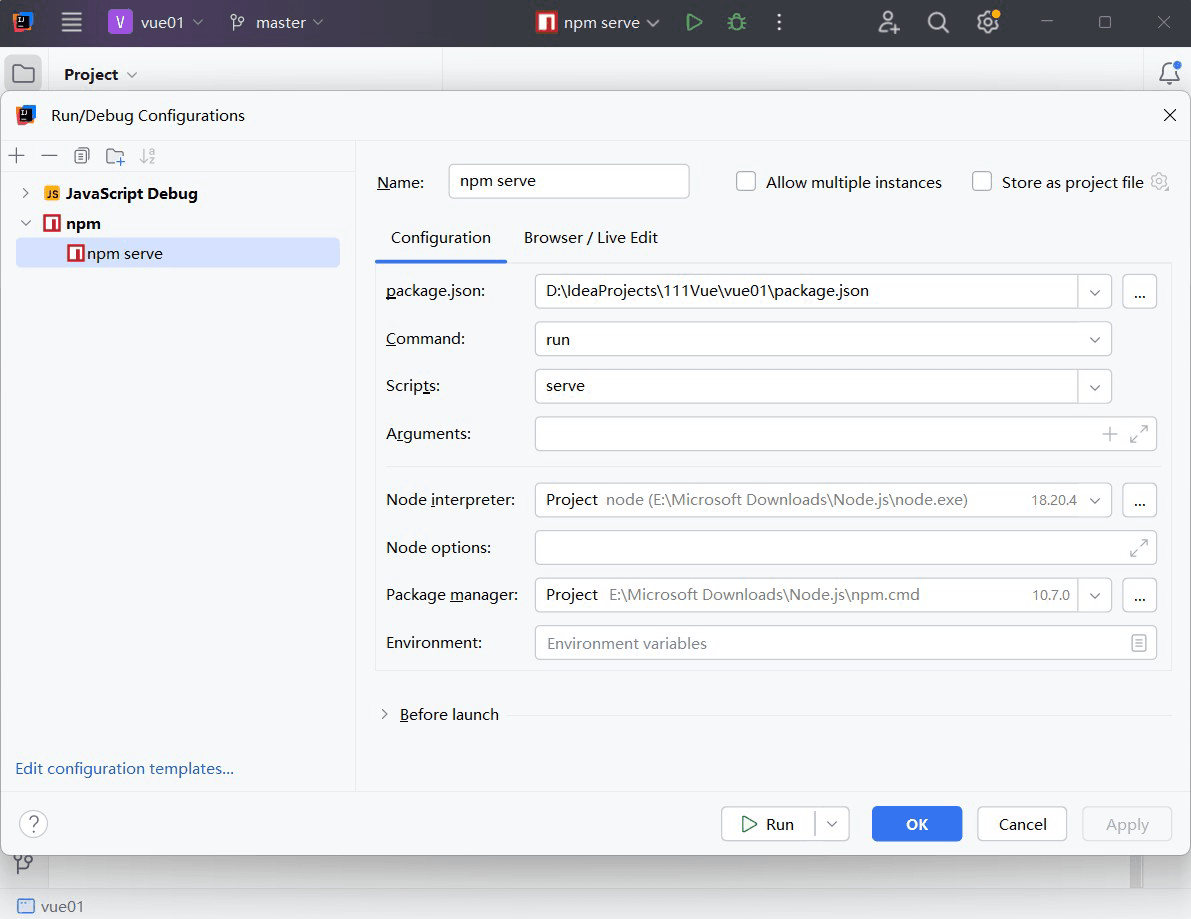The width and height of the screenshot is (1191, 919).
Task: Expand the JavaScript Debug tree node
Action: [26, 193]
